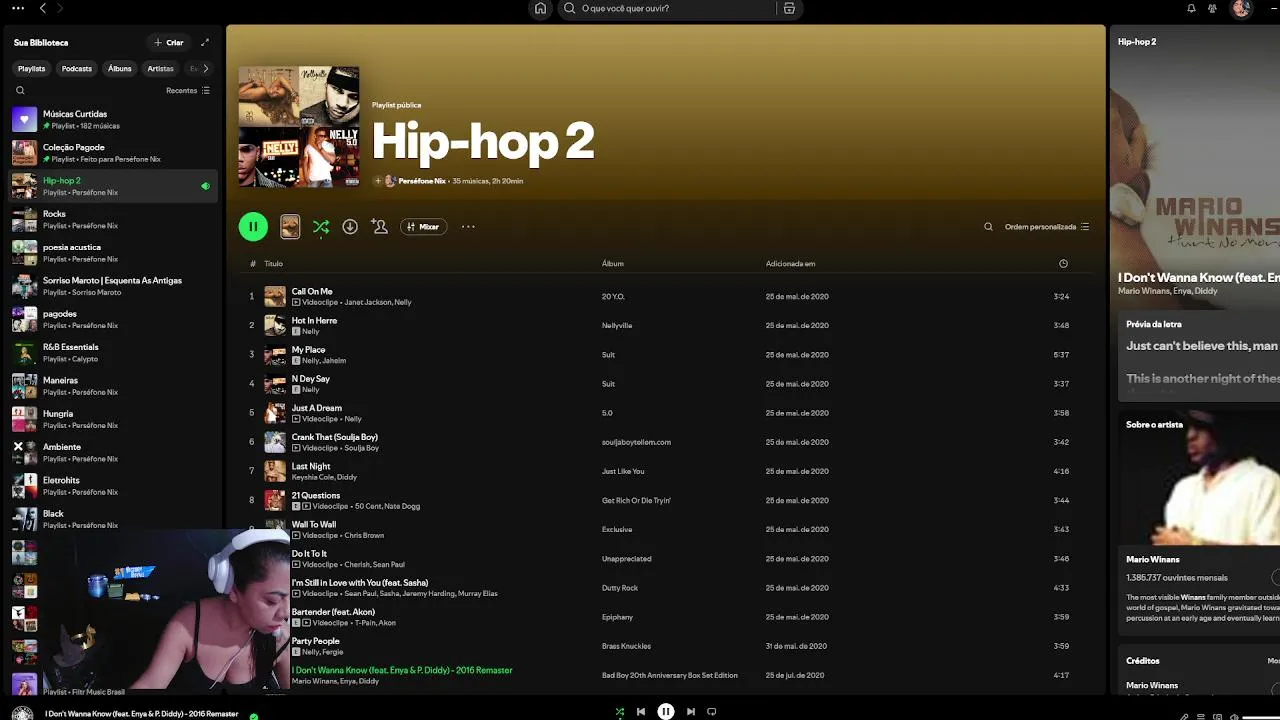
Task: Open the connect to device icon
Action: click(1217, 716)
